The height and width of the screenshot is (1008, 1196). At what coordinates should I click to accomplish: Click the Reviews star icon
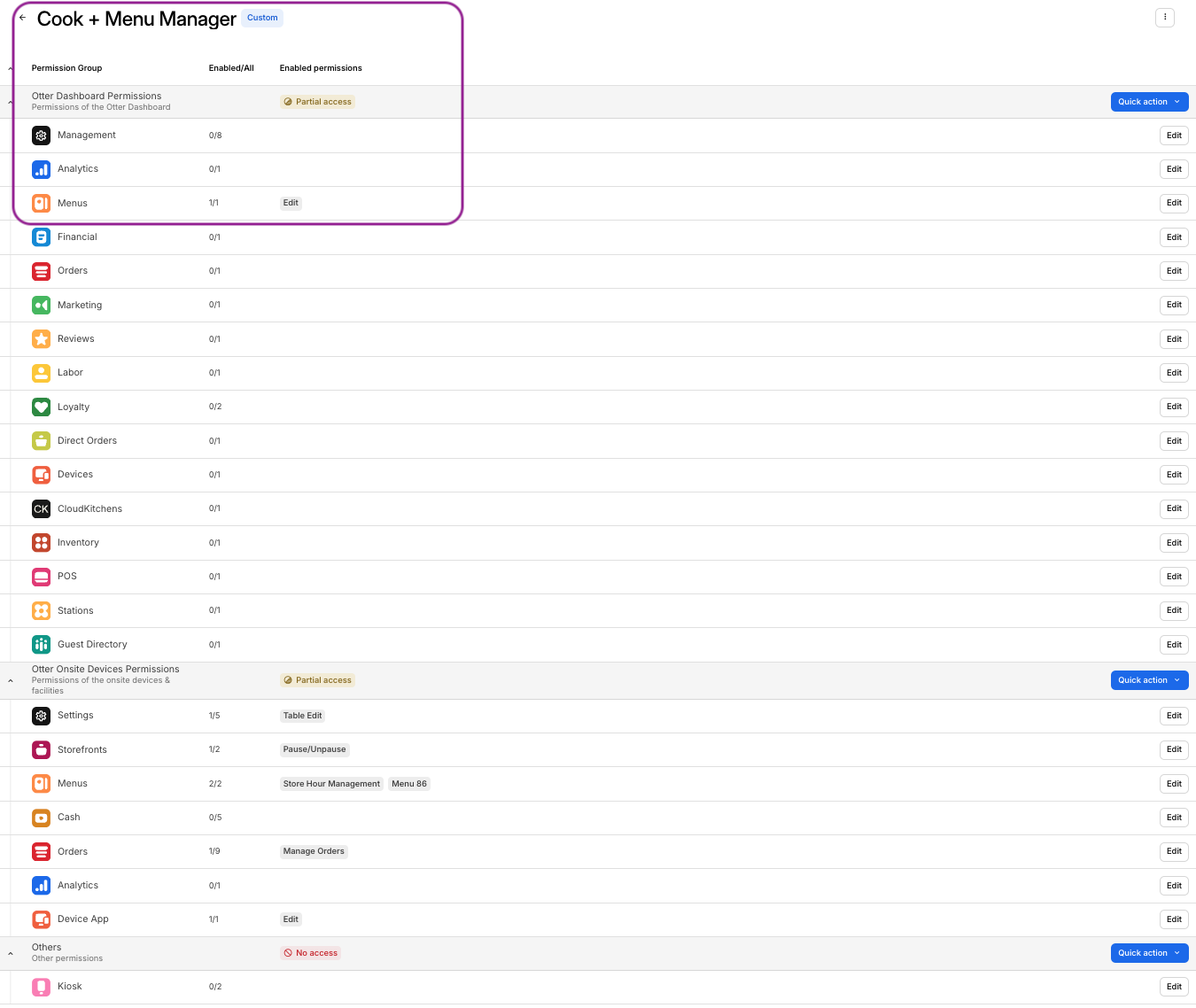point(41,339)
